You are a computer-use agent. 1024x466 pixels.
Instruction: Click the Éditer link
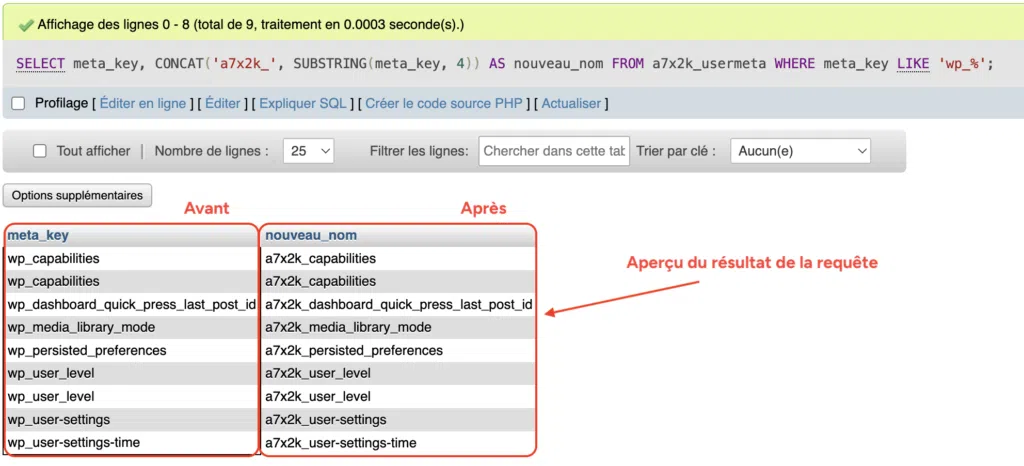(x=223, y=104)
